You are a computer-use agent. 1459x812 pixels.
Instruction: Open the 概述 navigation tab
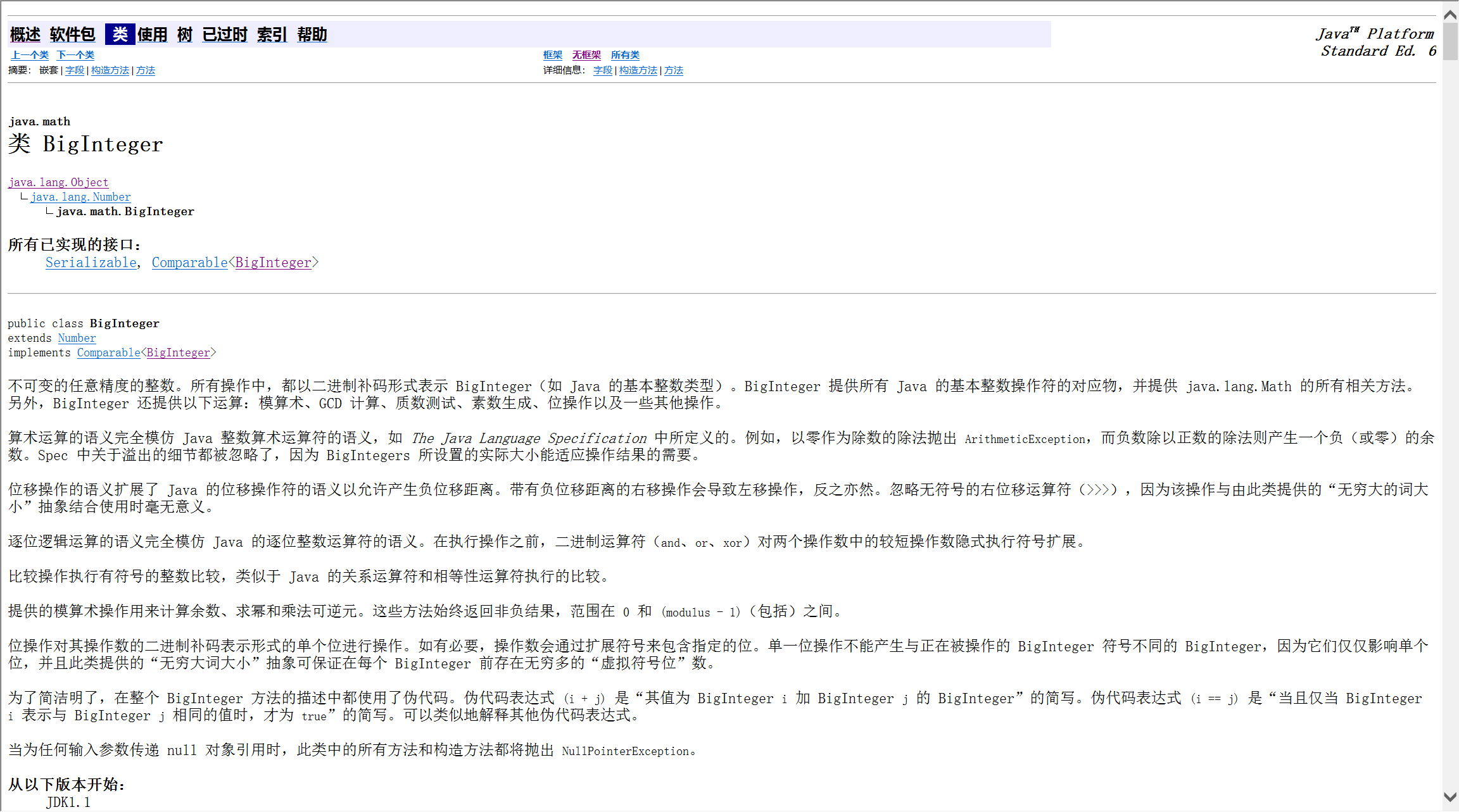tap(25, 35)
